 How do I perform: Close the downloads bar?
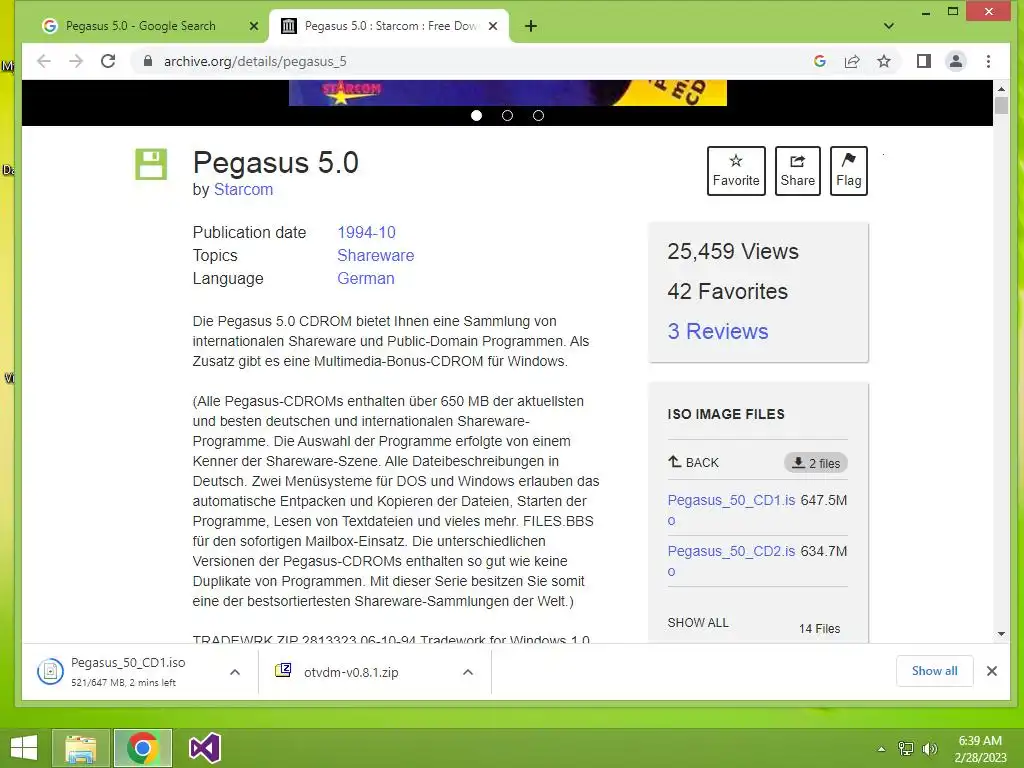pos(991,671)
